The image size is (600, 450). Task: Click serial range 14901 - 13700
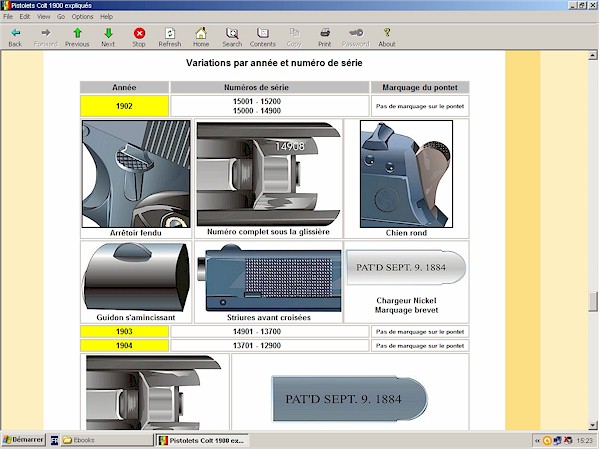(257, 331)
